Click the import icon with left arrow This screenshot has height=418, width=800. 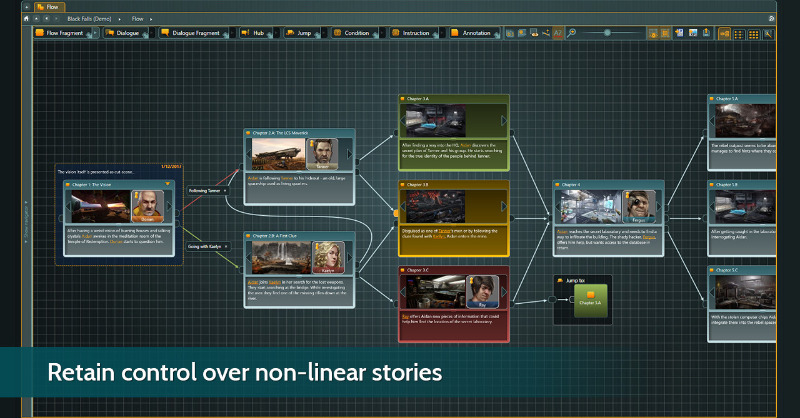679,33
